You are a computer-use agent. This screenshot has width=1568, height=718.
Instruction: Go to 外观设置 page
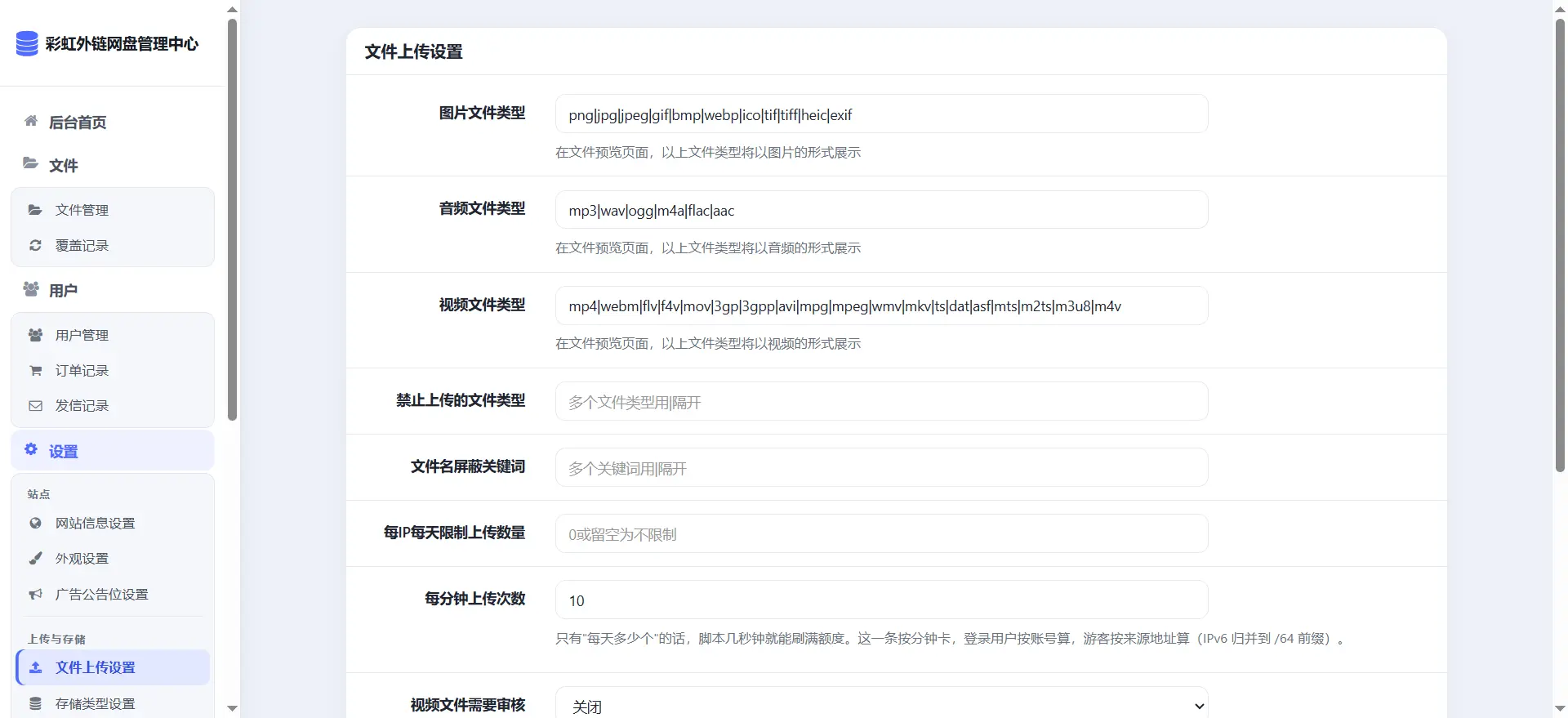click(x=113, y=558)
